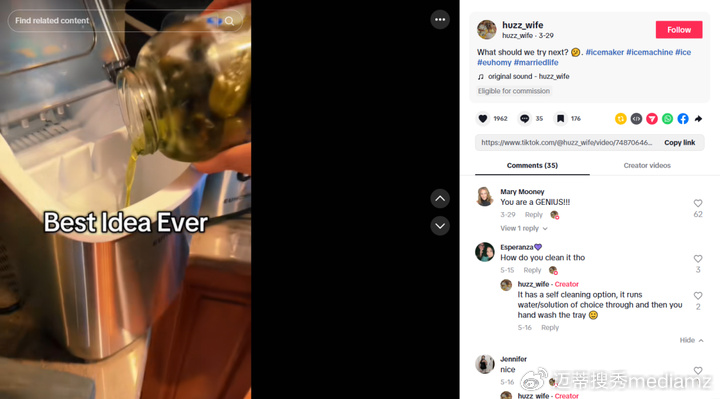This screenshot has width=720, height=399.
Task: Follow the huzz_wife account
Action: click(x=679, y=30)
